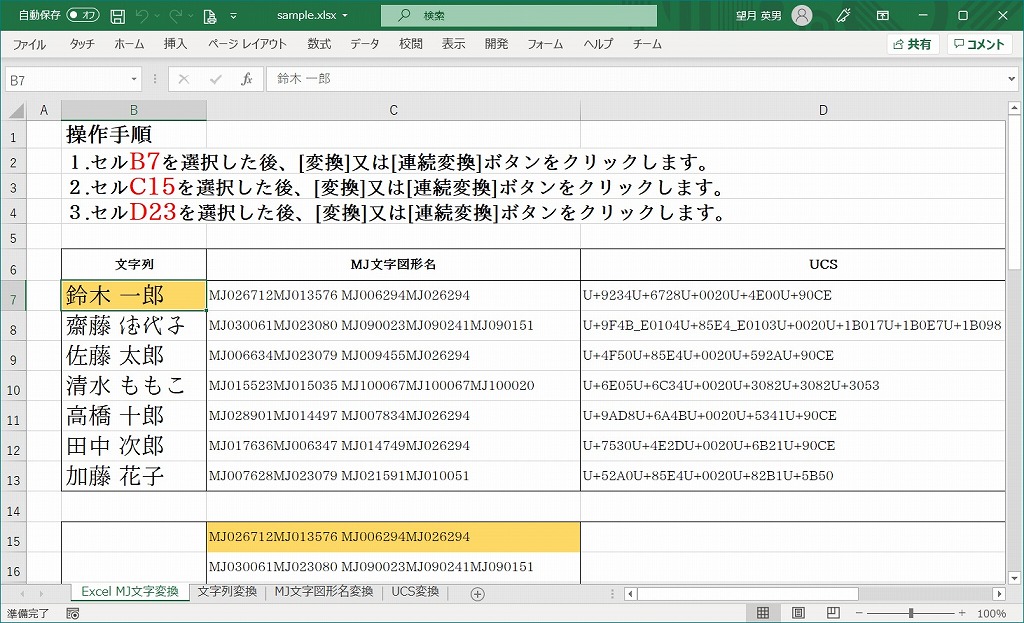Open the チーム tab
Image resolution: width=1024 pixels, height=623 pixels.
(647, 44)
